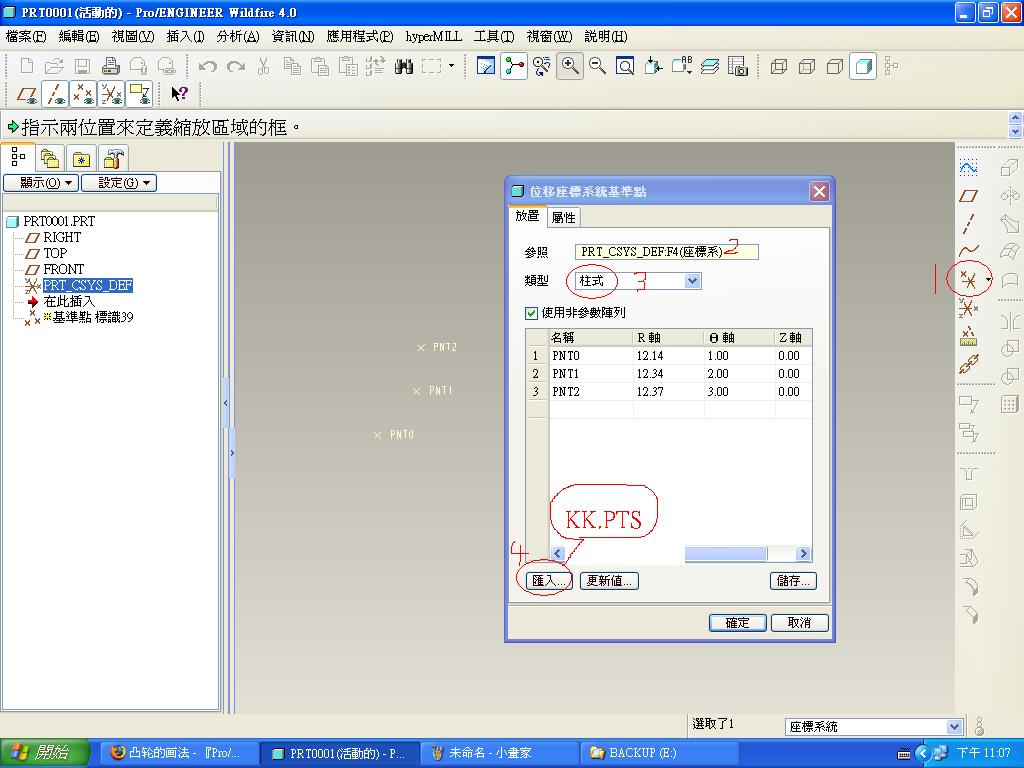Click the 參照 reference input field
Viewport: 1024px width, 768px height.
666,251
